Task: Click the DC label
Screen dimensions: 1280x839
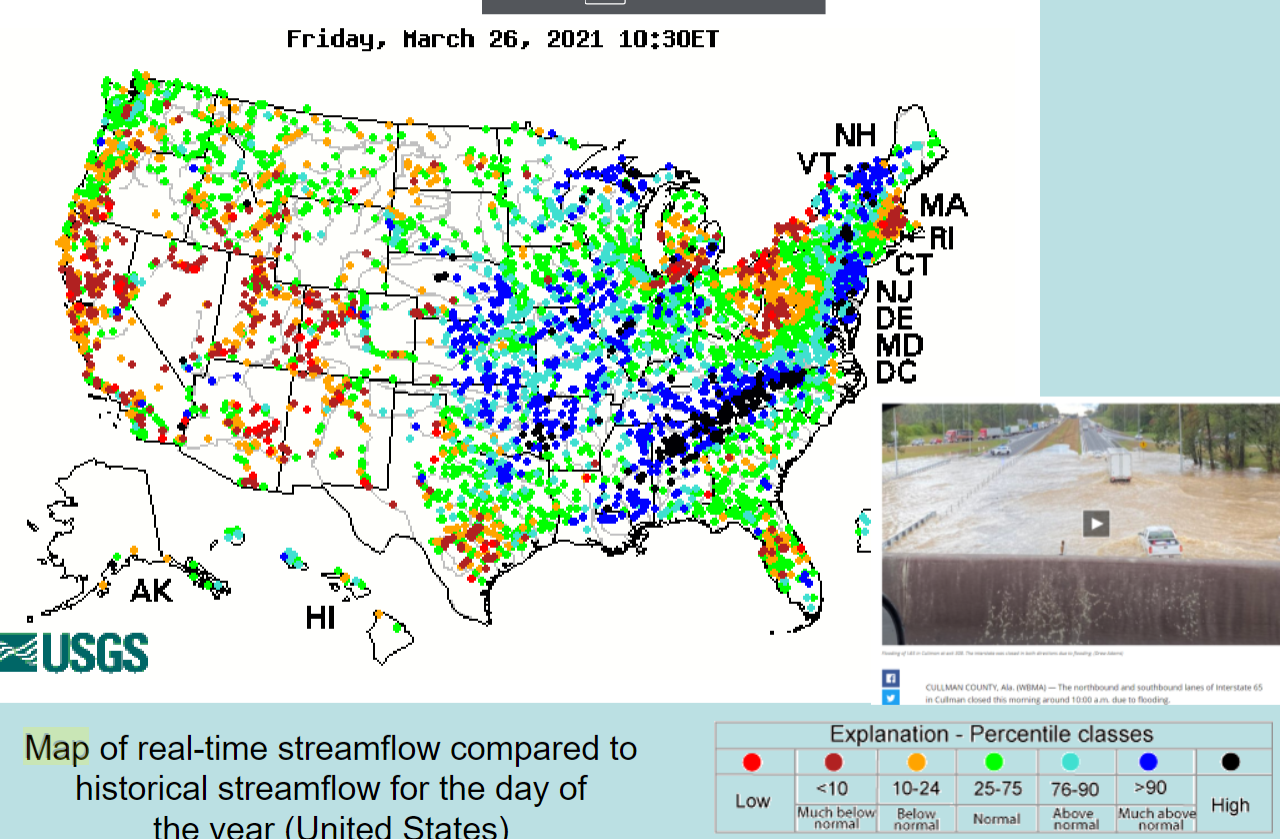Action: point(897,373)
